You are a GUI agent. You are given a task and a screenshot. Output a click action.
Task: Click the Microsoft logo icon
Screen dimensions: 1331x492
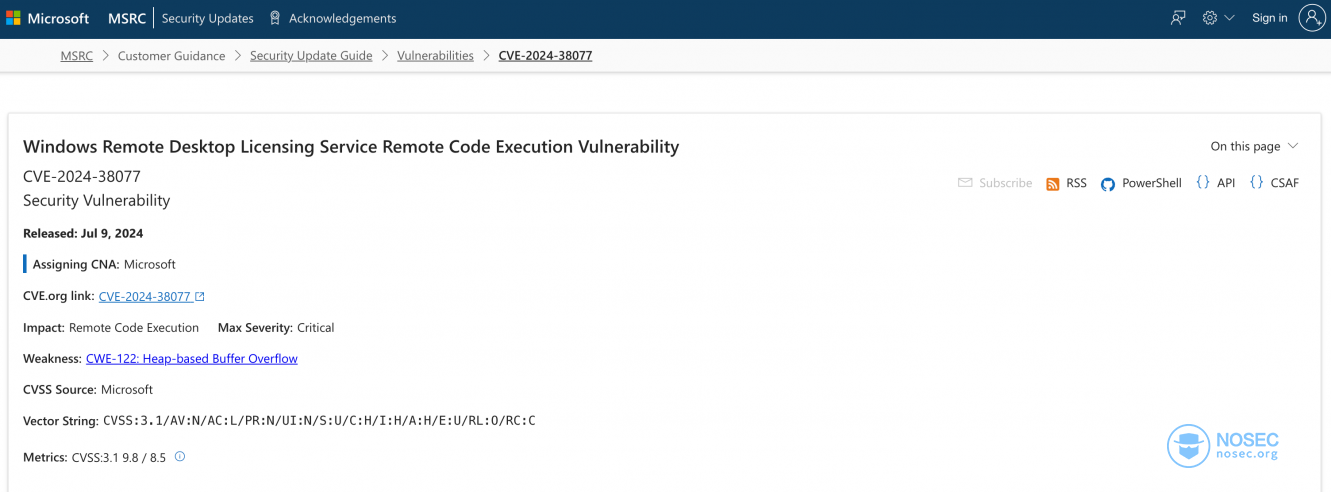click(x=13, y=18)
